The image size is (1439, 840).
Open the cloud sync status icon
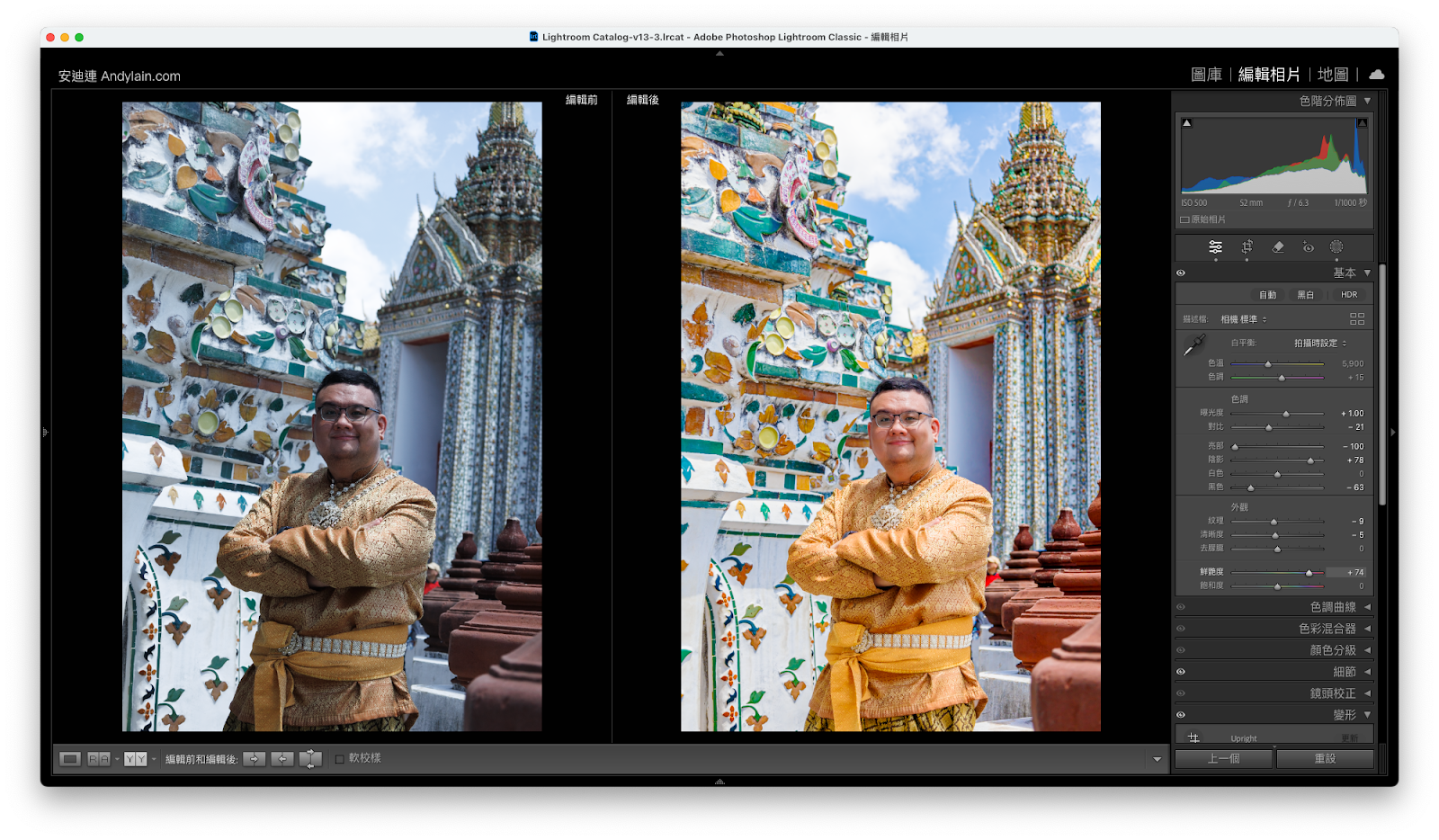click(x=1377, y=75)
